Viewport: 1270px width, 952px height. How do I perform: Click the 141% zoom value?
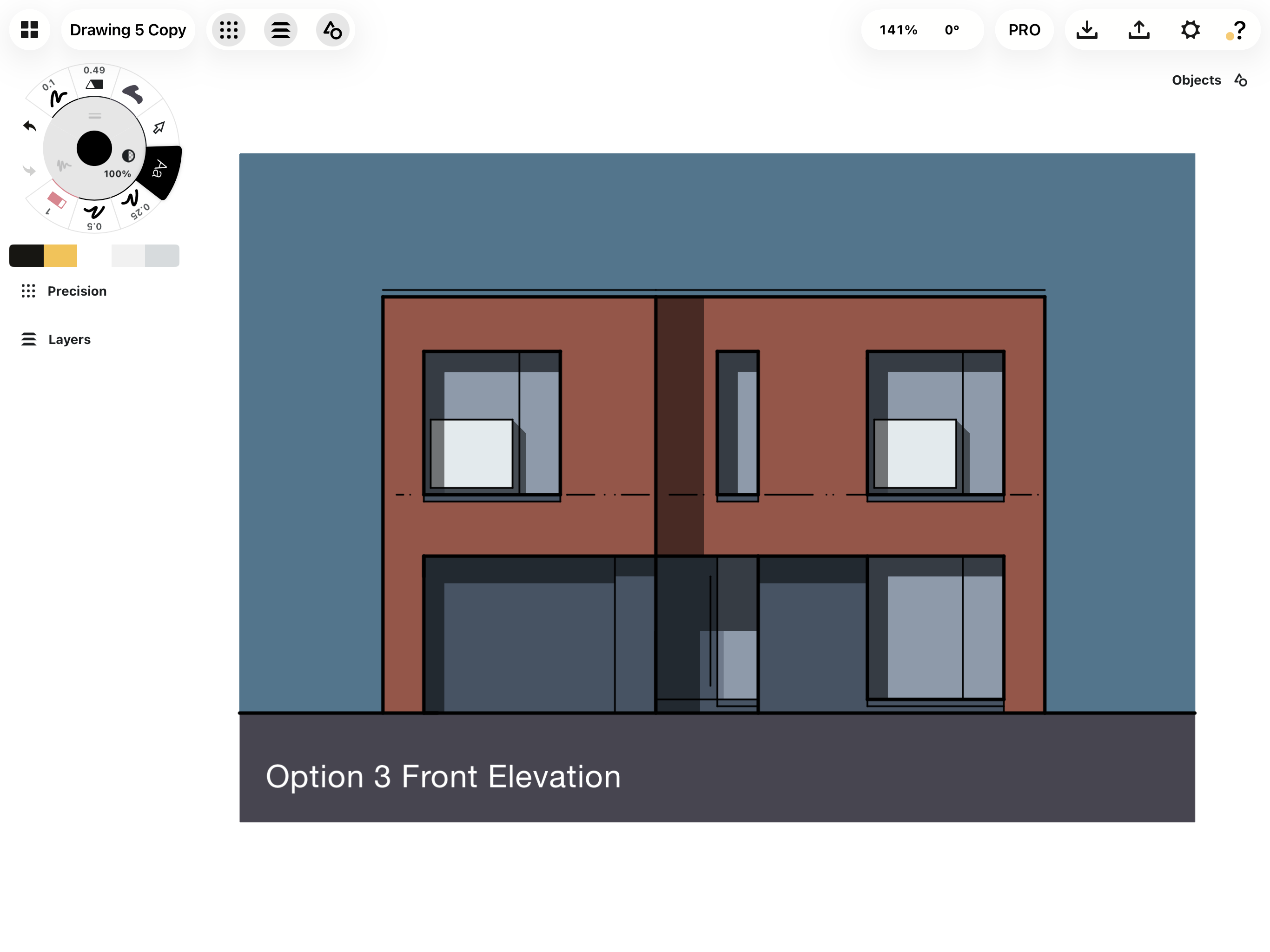pos(898,30)
